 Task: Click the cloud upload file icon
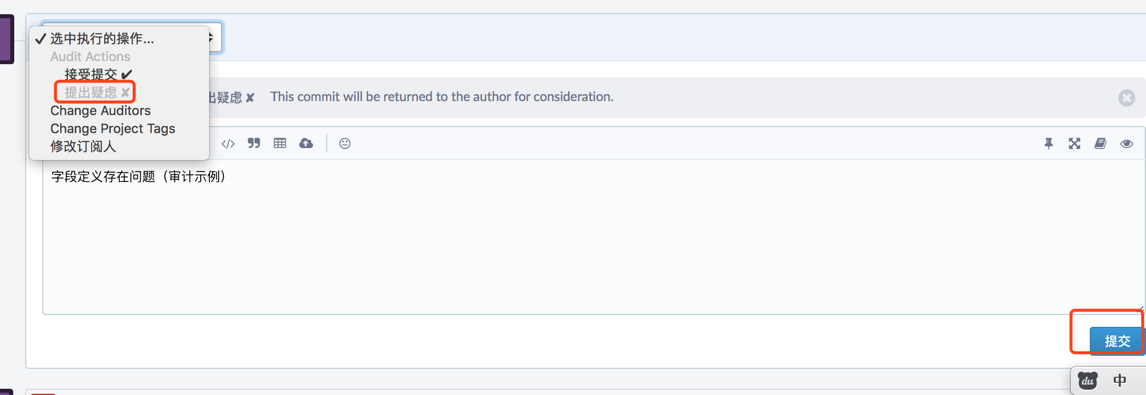(306, 143)
